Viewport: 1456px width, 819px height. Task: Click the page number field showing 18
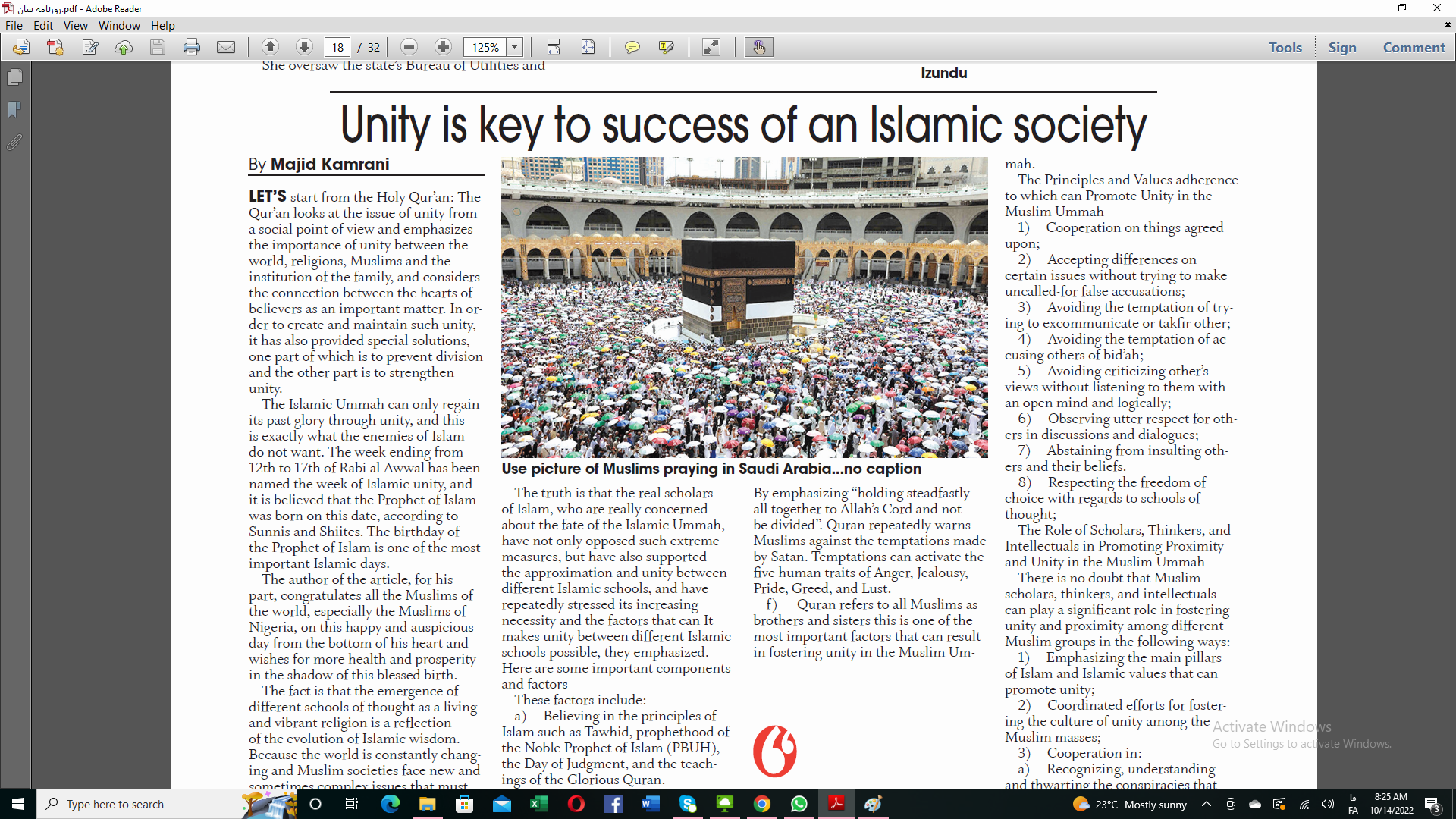coord(337,47)
